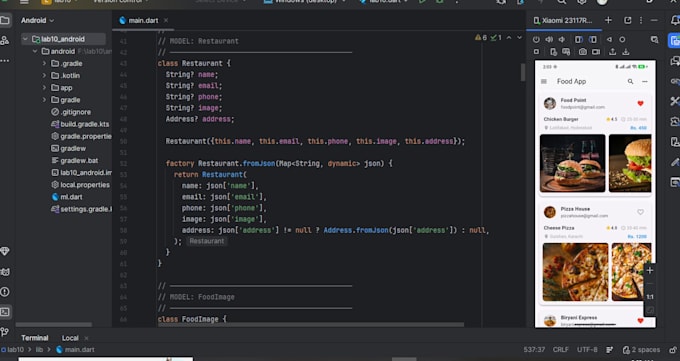Set device mirror zoom to 1:1
The height and width of the screenshot is (361, 680).
(x=650, y=297)
